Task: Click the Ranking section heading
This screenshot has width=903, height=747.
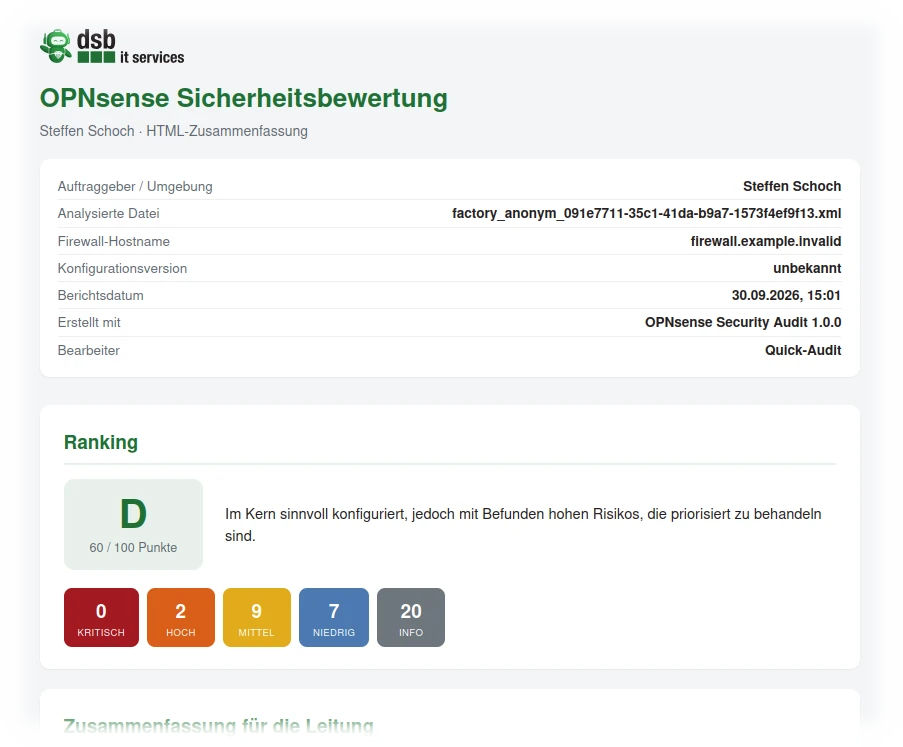Action: point(101,442)
